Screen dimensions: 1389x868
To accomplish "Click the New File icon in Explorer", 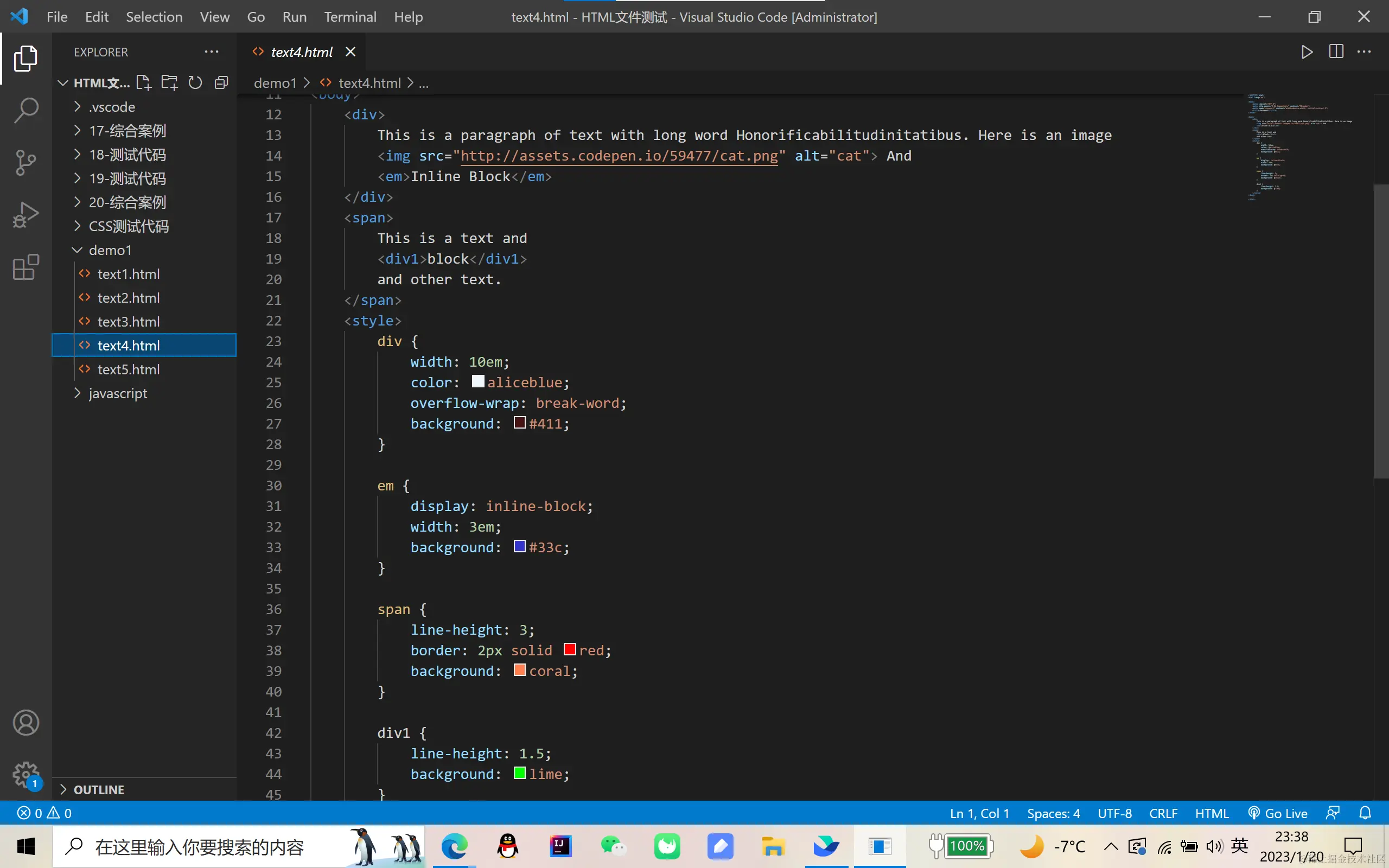I will tap(143, 82).
